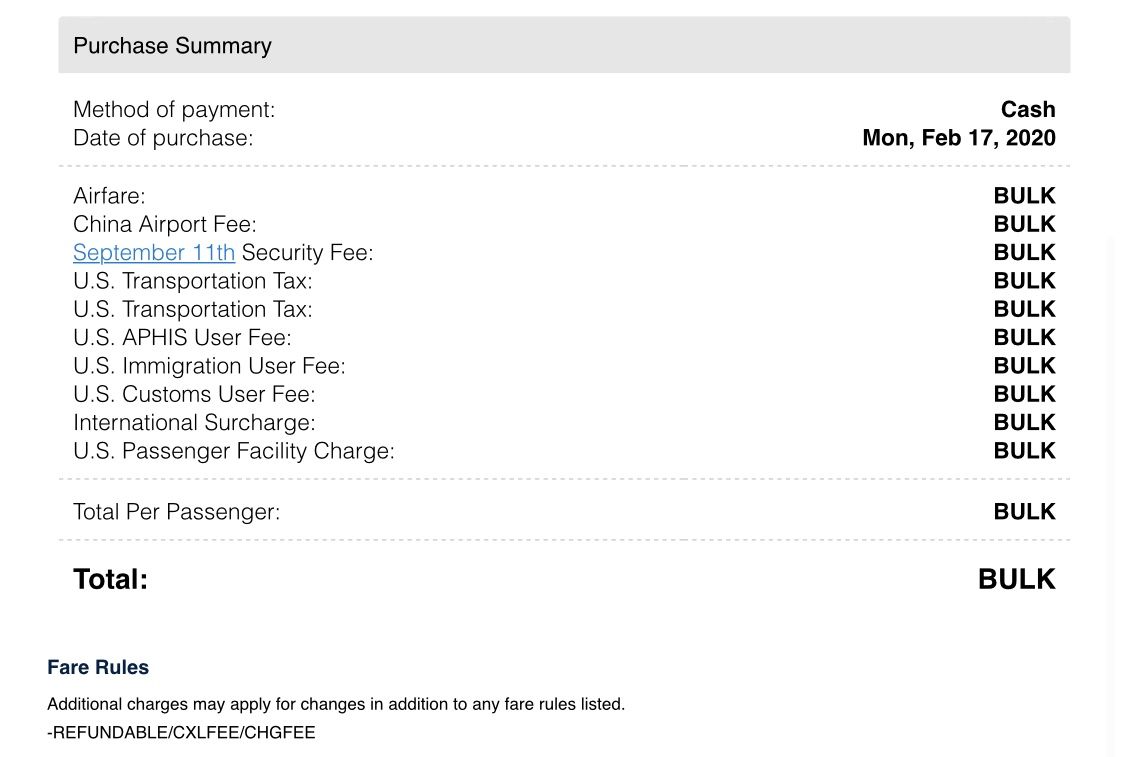Screen dimensions: 1124x757
Task: Select the Cash payment value
Action: coord(1028,110)
